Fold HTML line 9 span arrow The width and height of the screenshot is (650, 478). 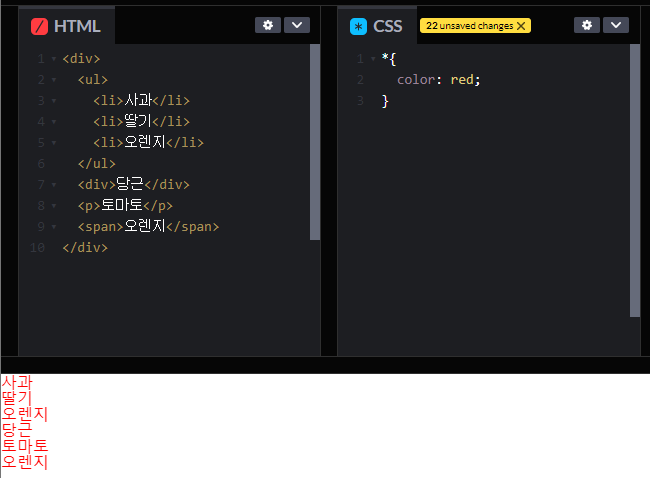point(54,227)
